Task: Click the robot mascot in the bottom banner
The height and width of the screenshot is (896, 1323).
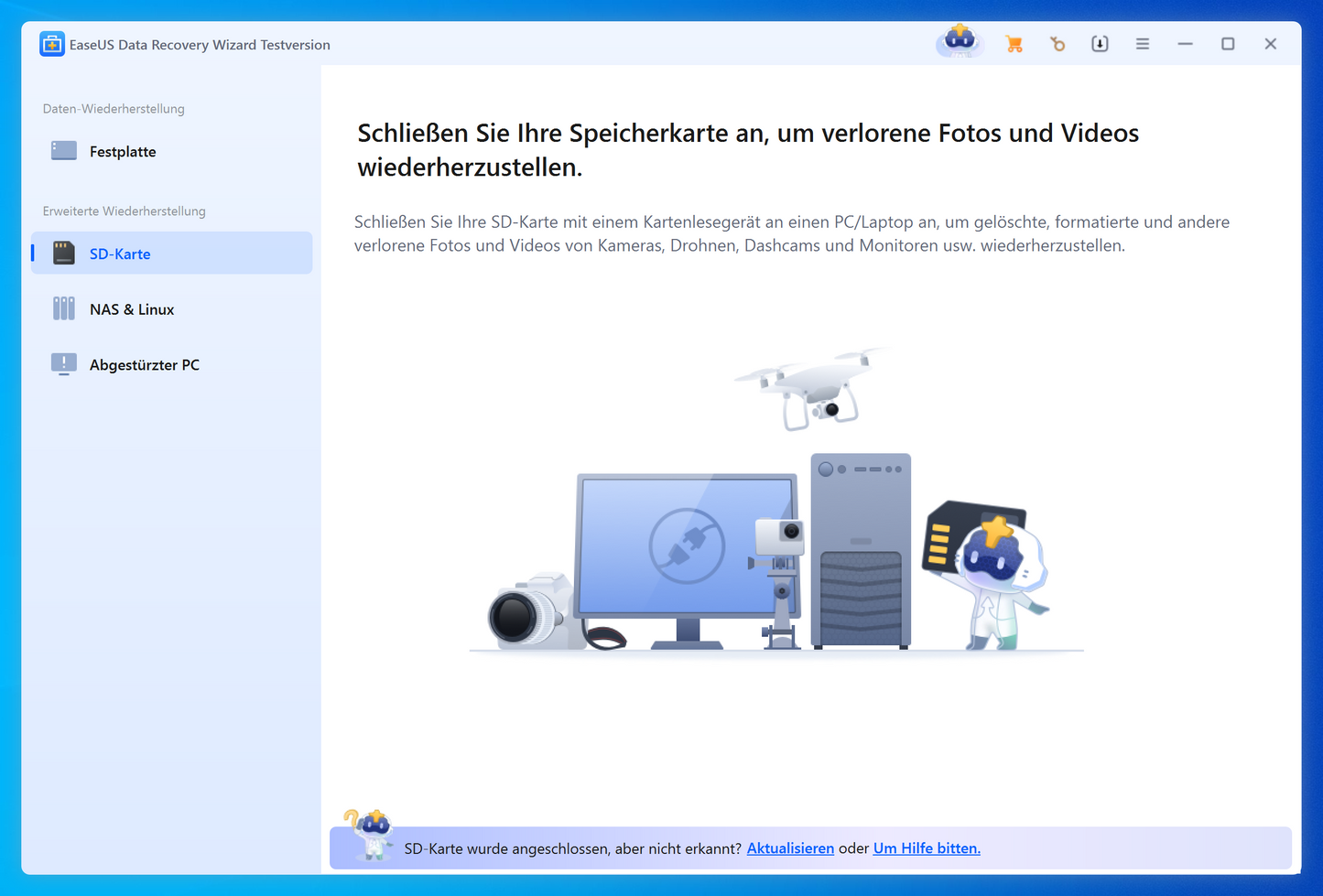Action: tap(371, 833)
